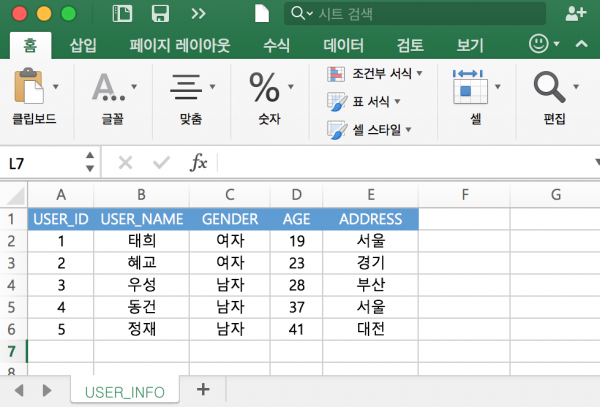Click the 맞춤 alignment icon

(x=186, y=87)
